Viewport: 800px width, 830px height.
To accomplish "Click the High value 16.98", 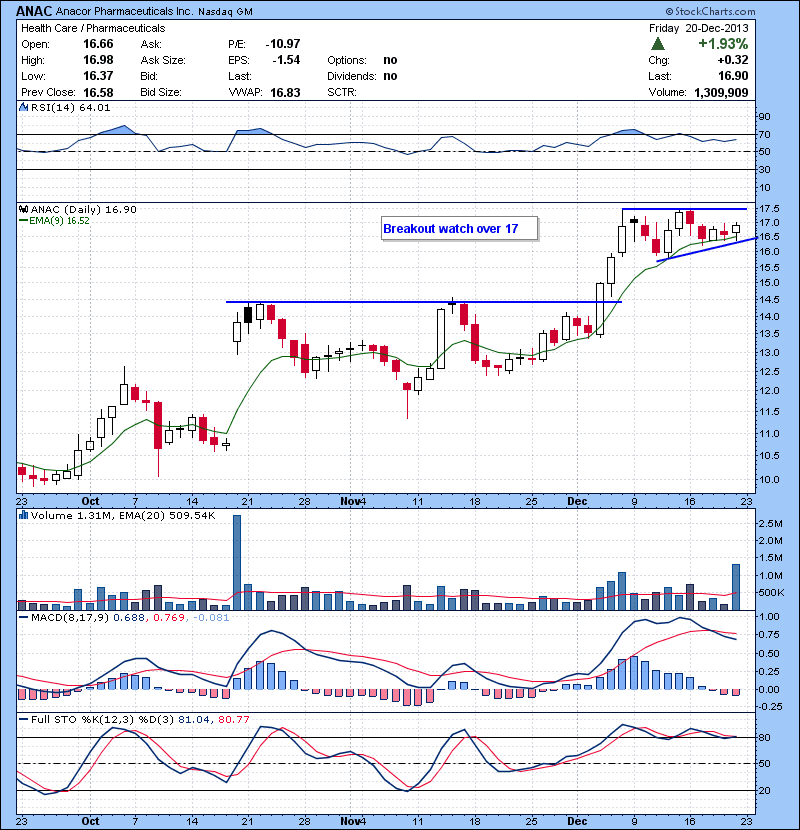I will coord(98,60).
